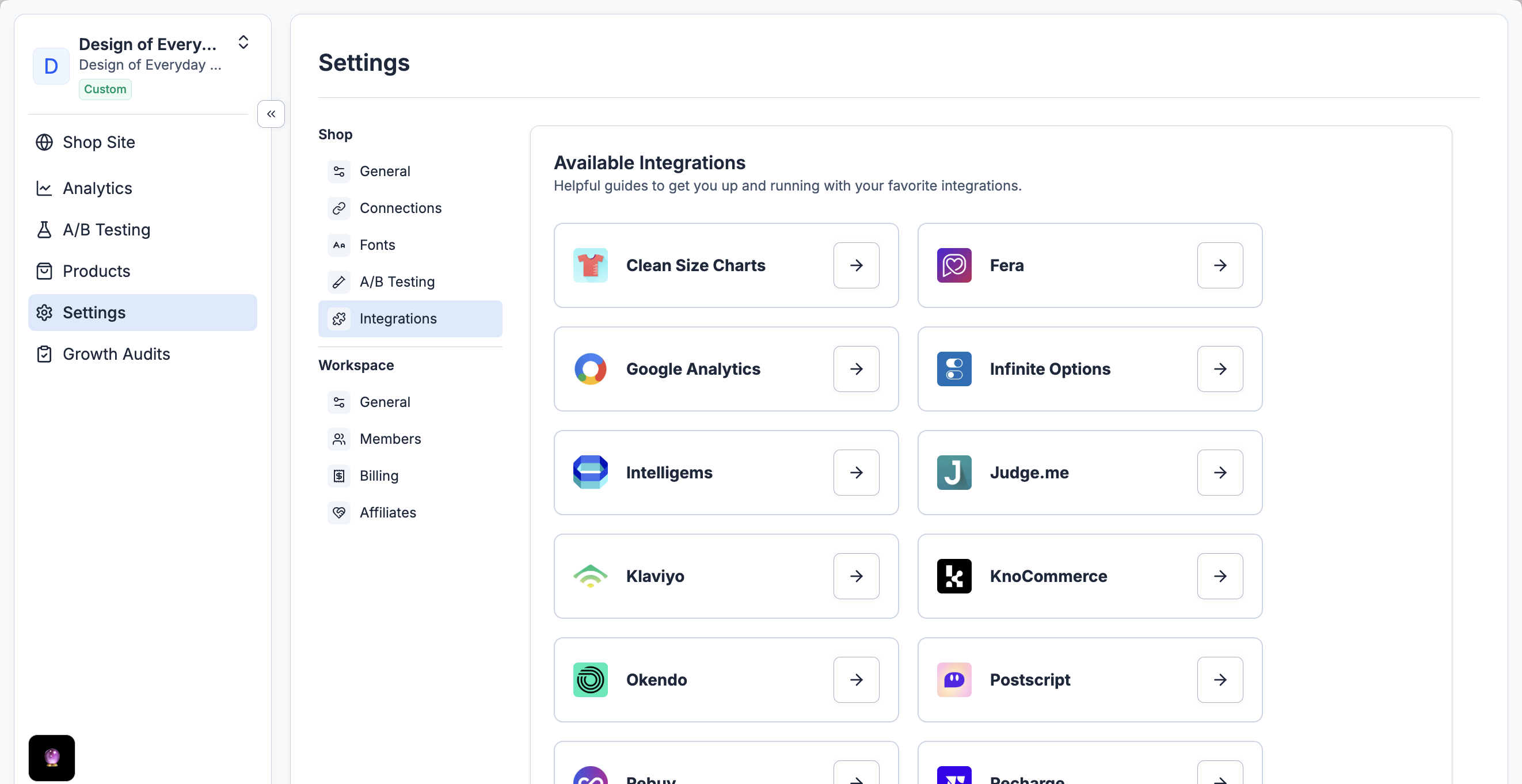Viewport: 1522px width, 784px height.
Task: Click the KnoCommerce black logo icon
Action: tap(954, 576)
